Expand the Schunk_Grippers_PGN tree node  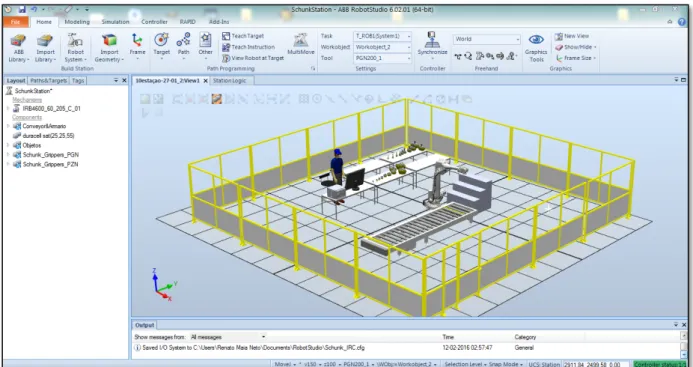tap(8, 155)
